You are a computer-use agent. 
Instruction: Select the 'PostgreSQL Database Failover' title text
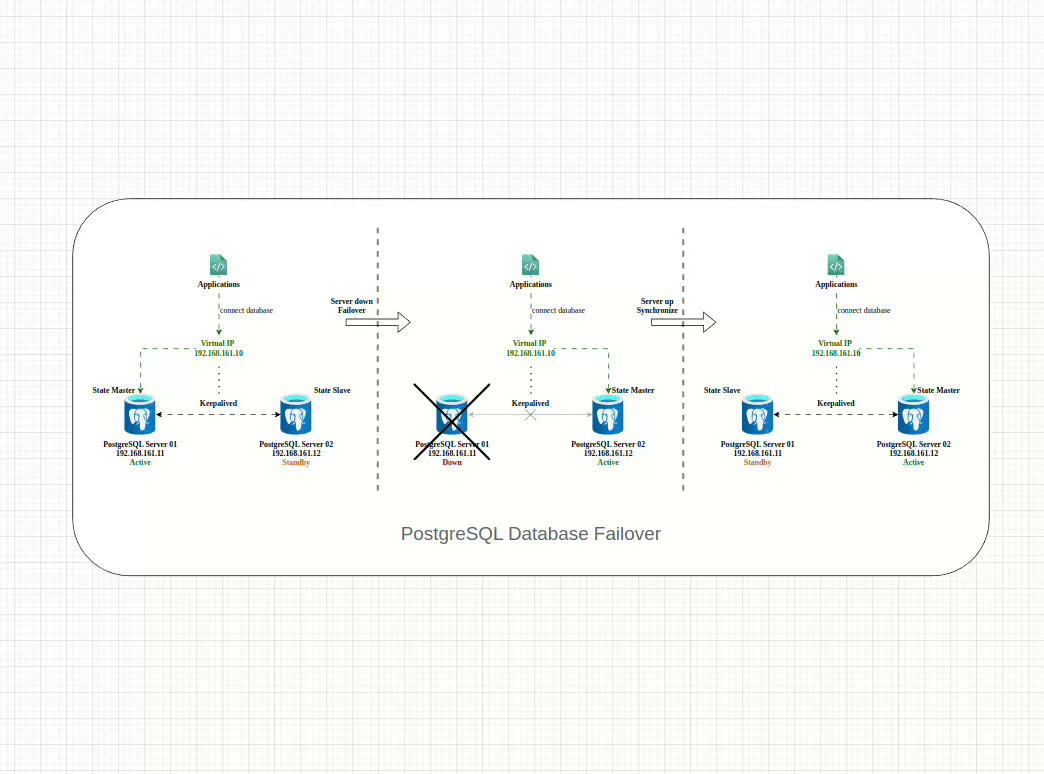pos(531,534)
